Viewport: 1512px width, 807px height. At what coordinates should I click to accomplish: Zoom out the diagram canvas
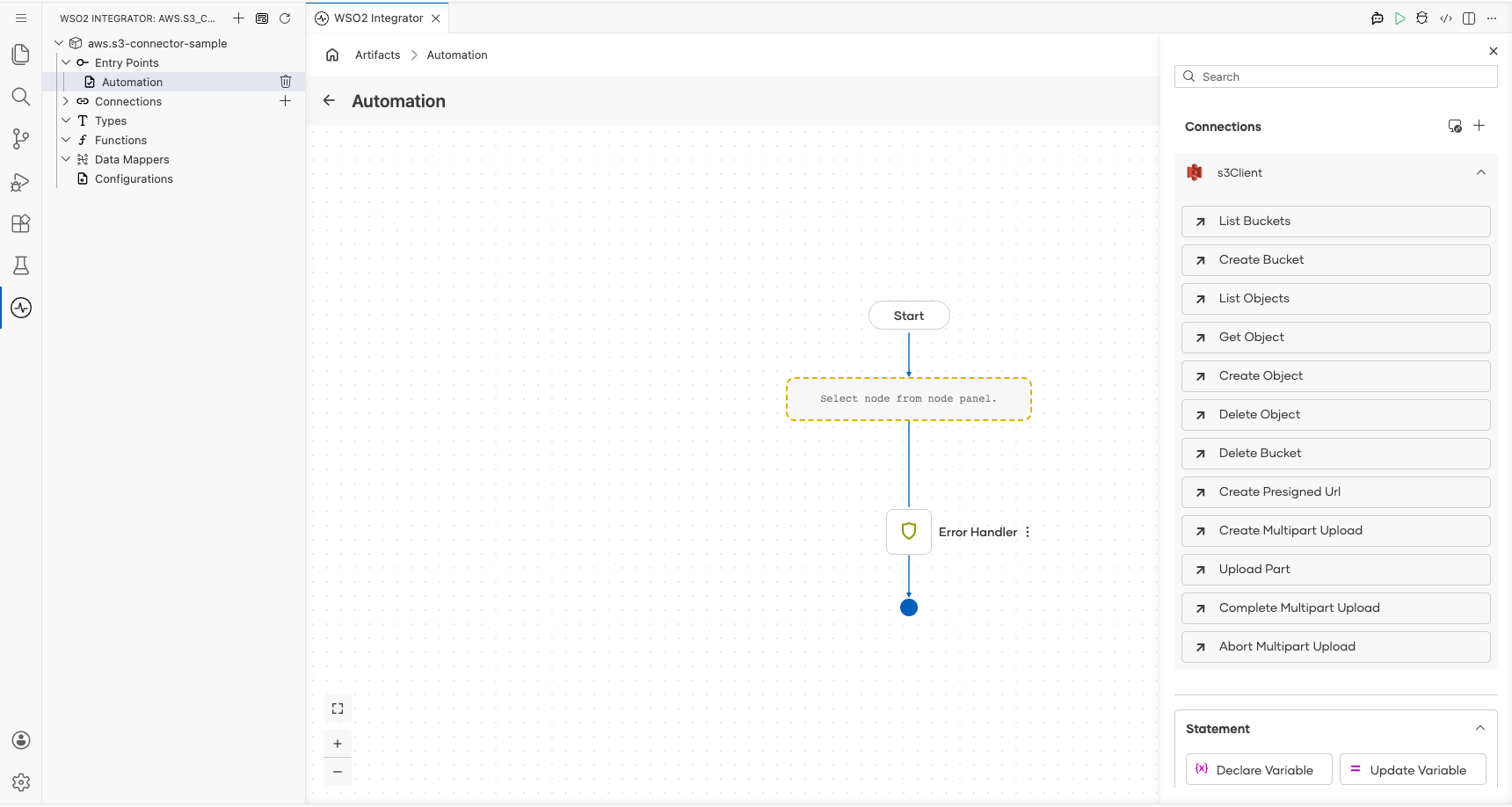[338, 772]
